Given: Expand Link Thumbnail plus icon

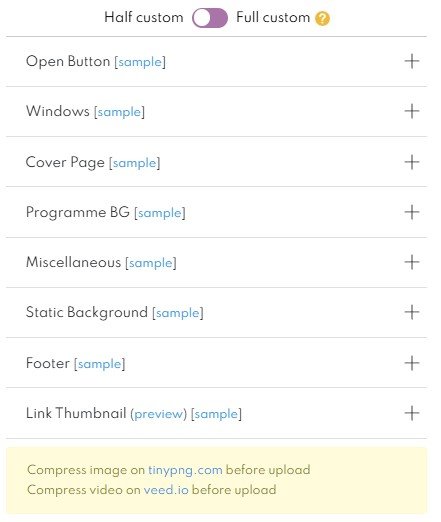Looking at the screenshot, I should click(x=412, y=413).
